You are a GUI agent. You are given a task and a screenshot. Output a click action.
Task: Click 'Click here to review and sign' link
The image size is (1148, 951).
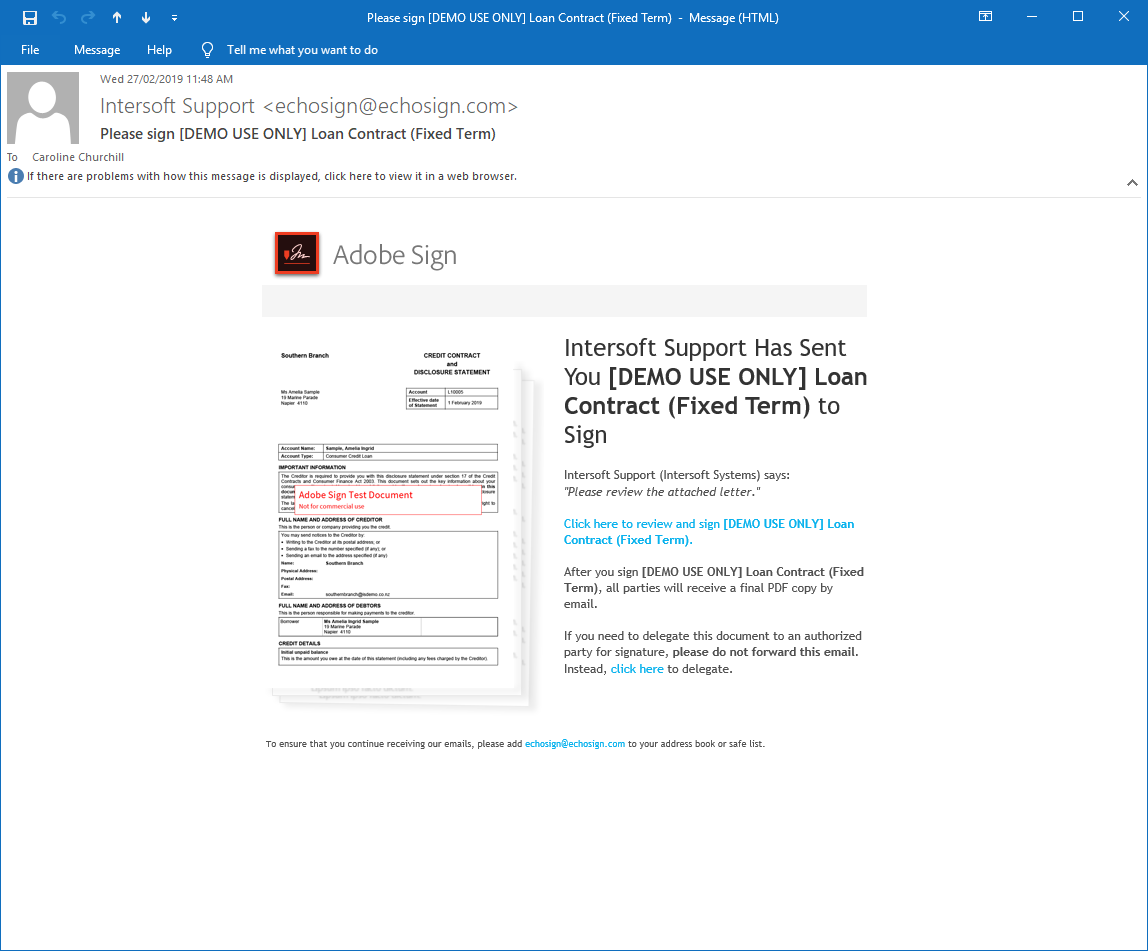[709, 532]
